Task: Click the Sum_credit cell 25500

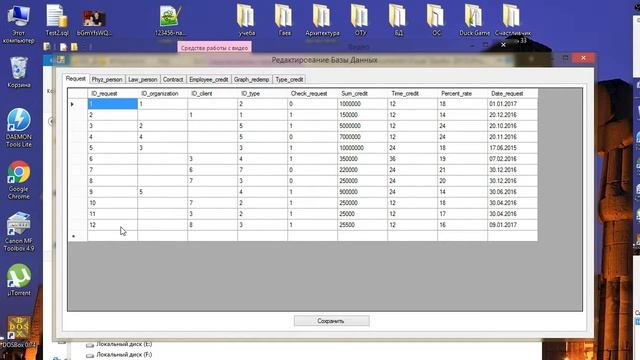Action: (x=362, y=225)
